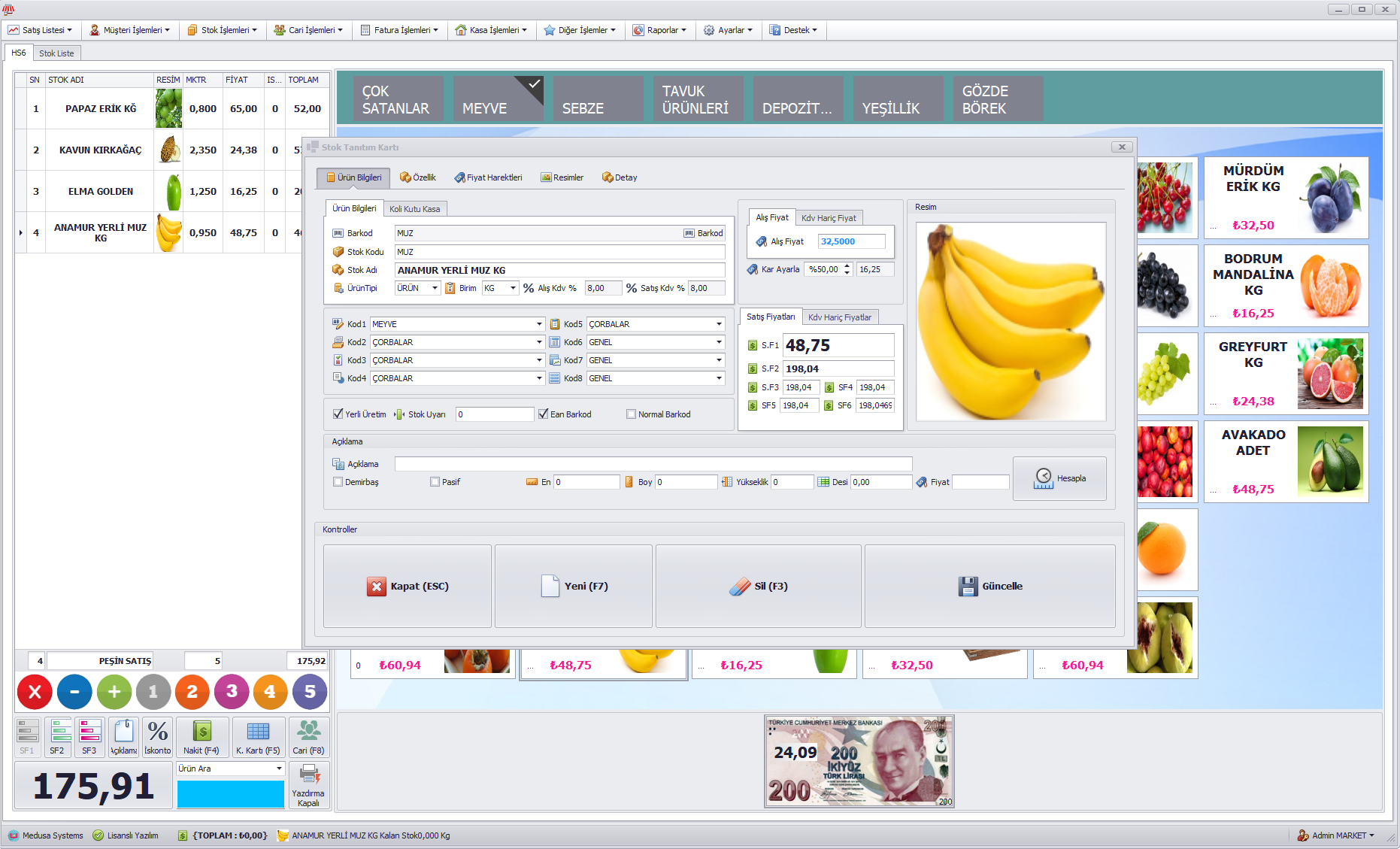Select the orange number 4 circle

(x=270, y=692)
